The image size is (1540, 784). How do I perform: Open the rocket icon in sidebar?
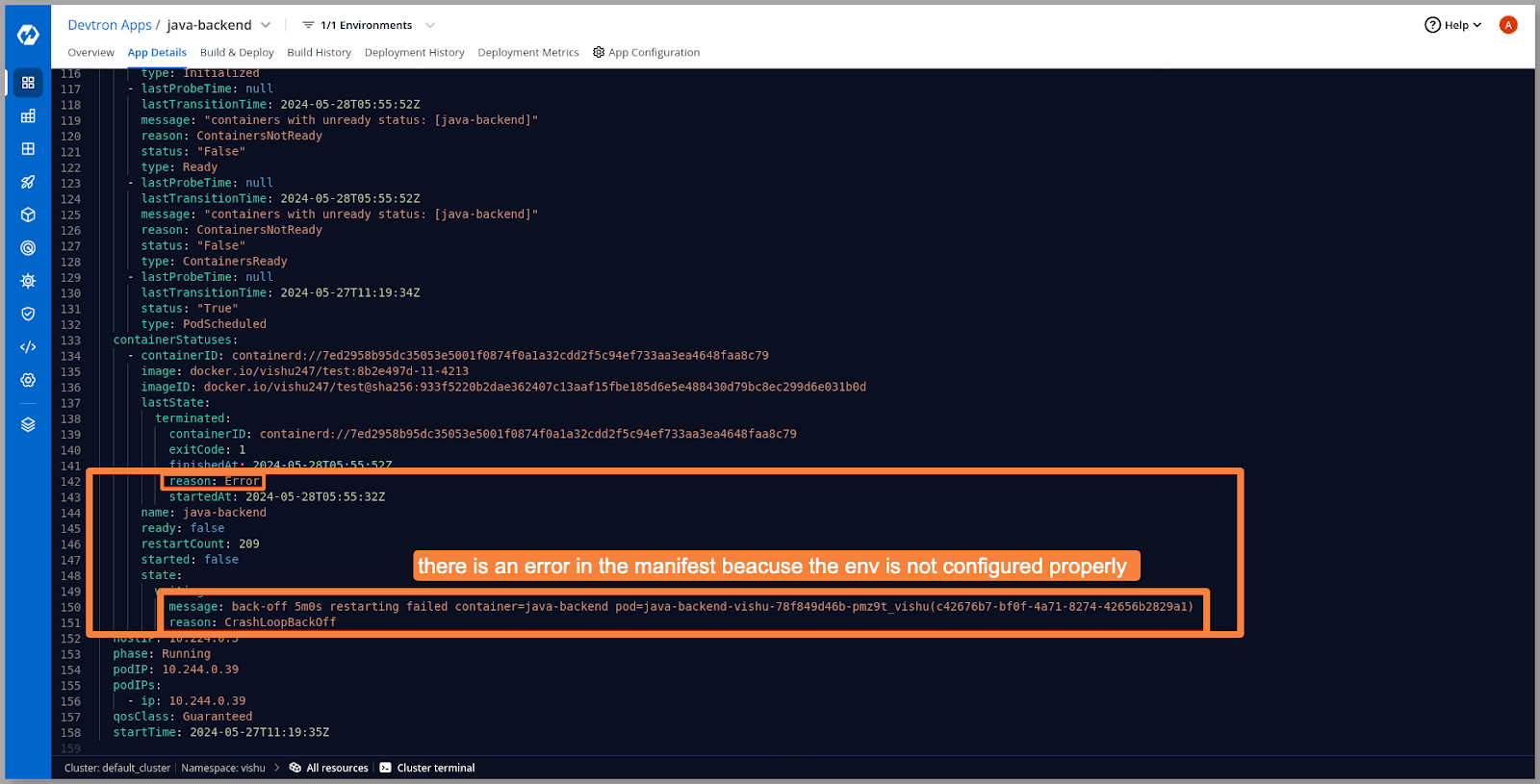coord(28,182)
